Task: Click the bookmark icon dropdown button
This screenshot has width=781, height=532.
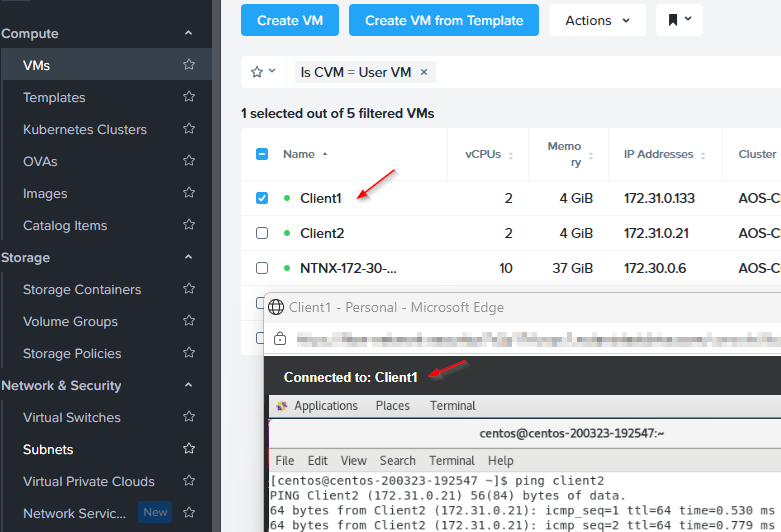Action: tap(679, 20)
